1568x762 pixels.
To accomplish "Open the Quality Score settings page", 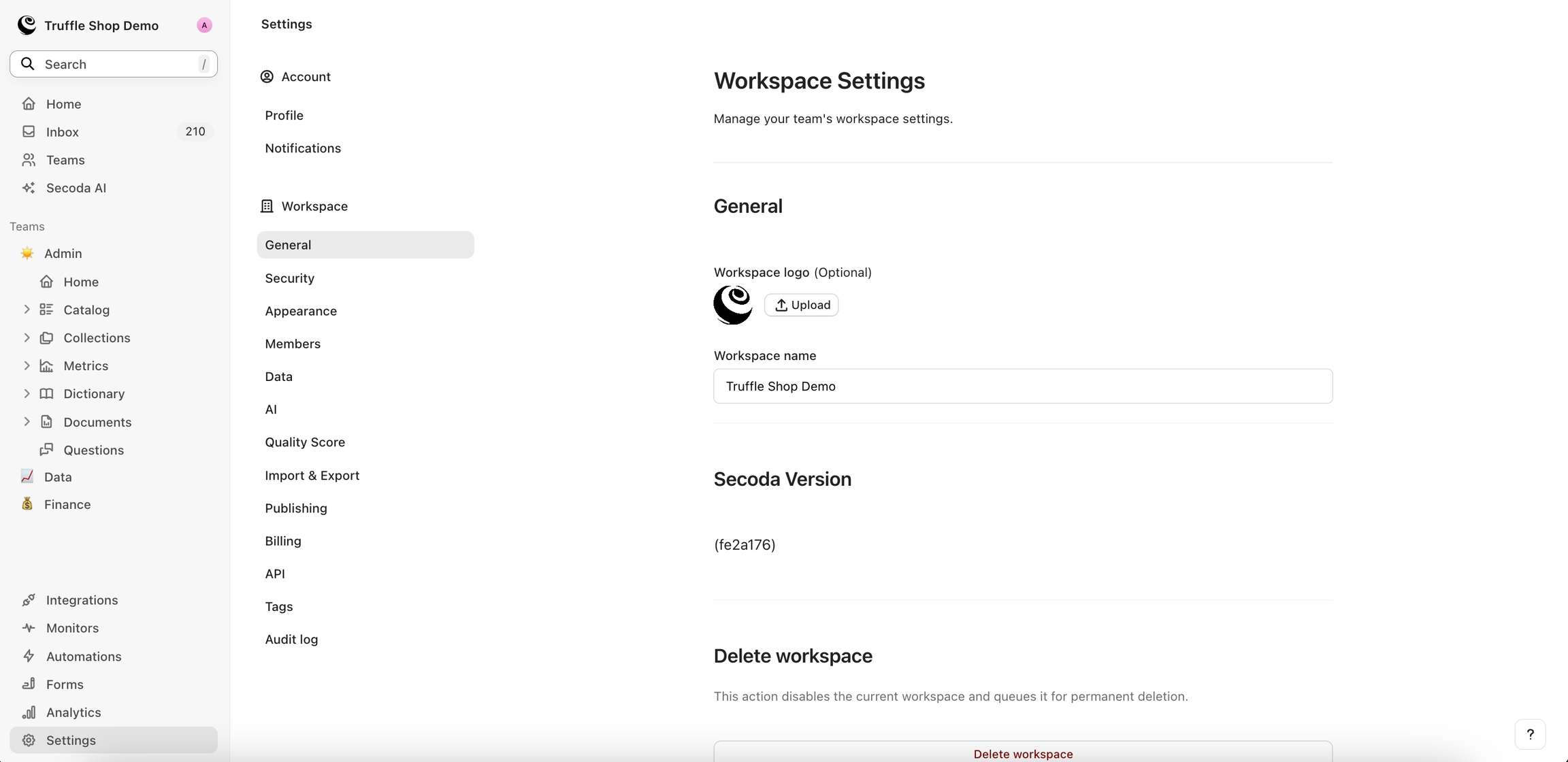I will click(365, 442).
